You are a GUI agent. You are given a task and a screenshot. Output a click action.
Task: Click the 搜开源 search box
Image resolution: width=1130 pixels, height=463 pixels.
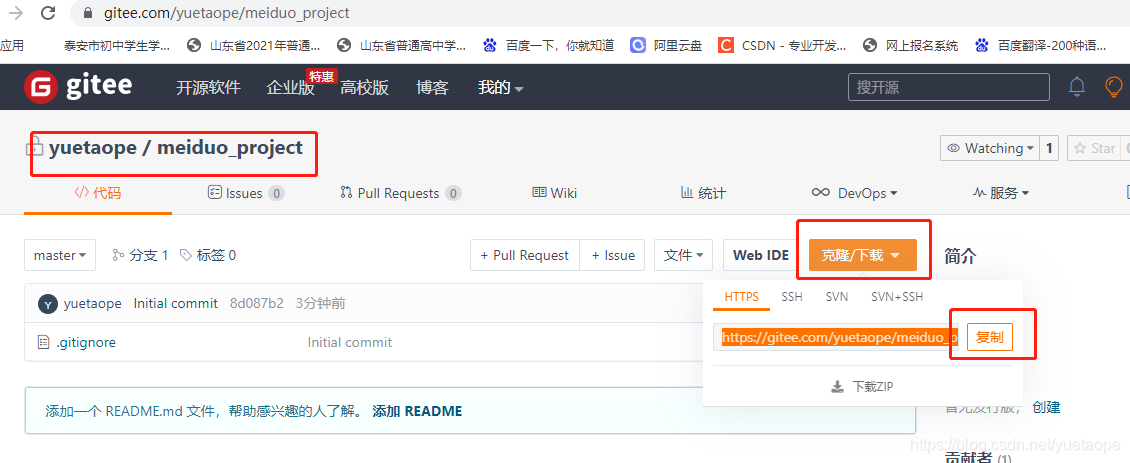point(948,87)
